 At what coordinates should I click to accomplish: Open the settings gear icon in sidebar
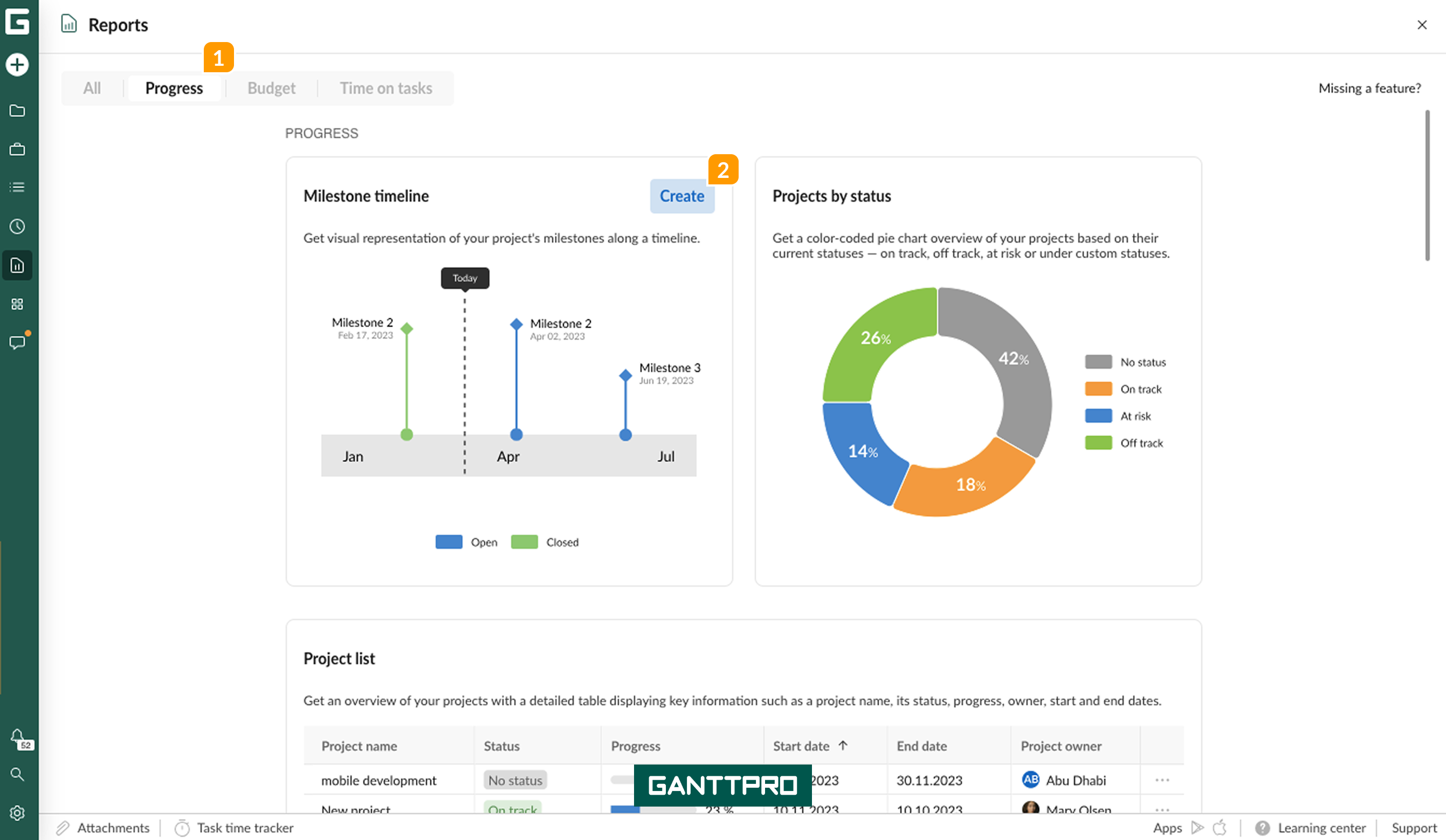(x=17, y=813)
